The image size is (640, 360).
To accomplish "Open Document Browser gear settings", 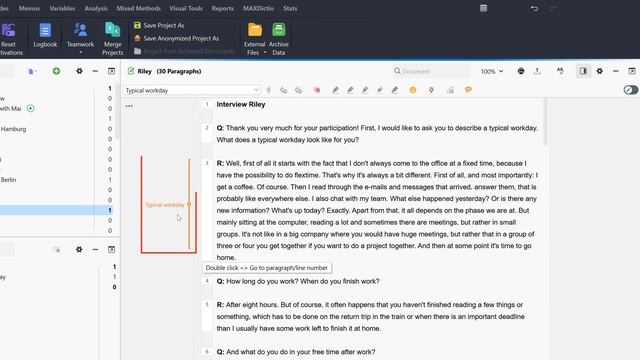I will click(600, 71).
